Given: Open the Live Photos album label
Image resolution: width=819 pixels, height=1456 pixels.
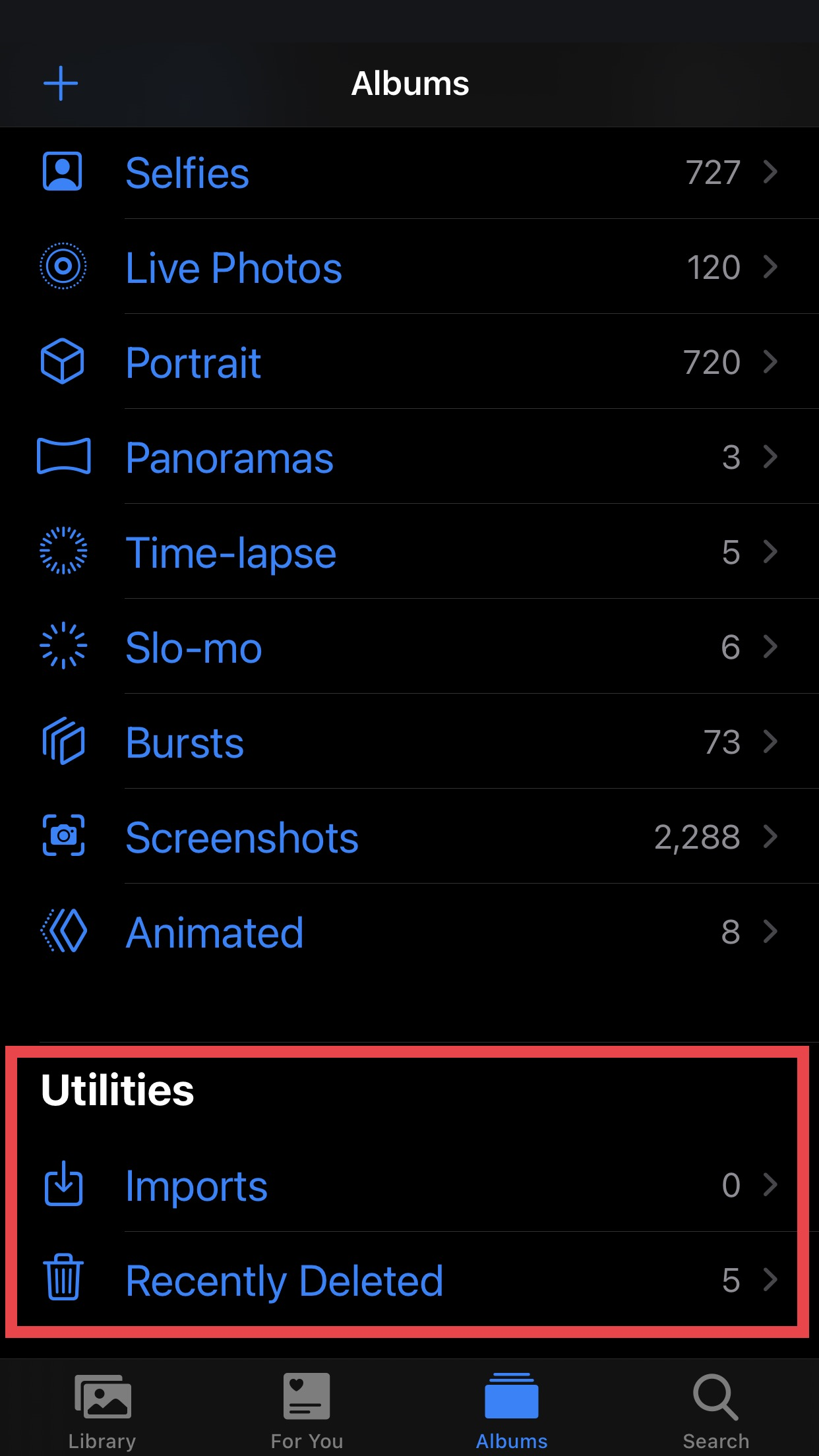Looking at the screenshot, I should coord(233,268).
